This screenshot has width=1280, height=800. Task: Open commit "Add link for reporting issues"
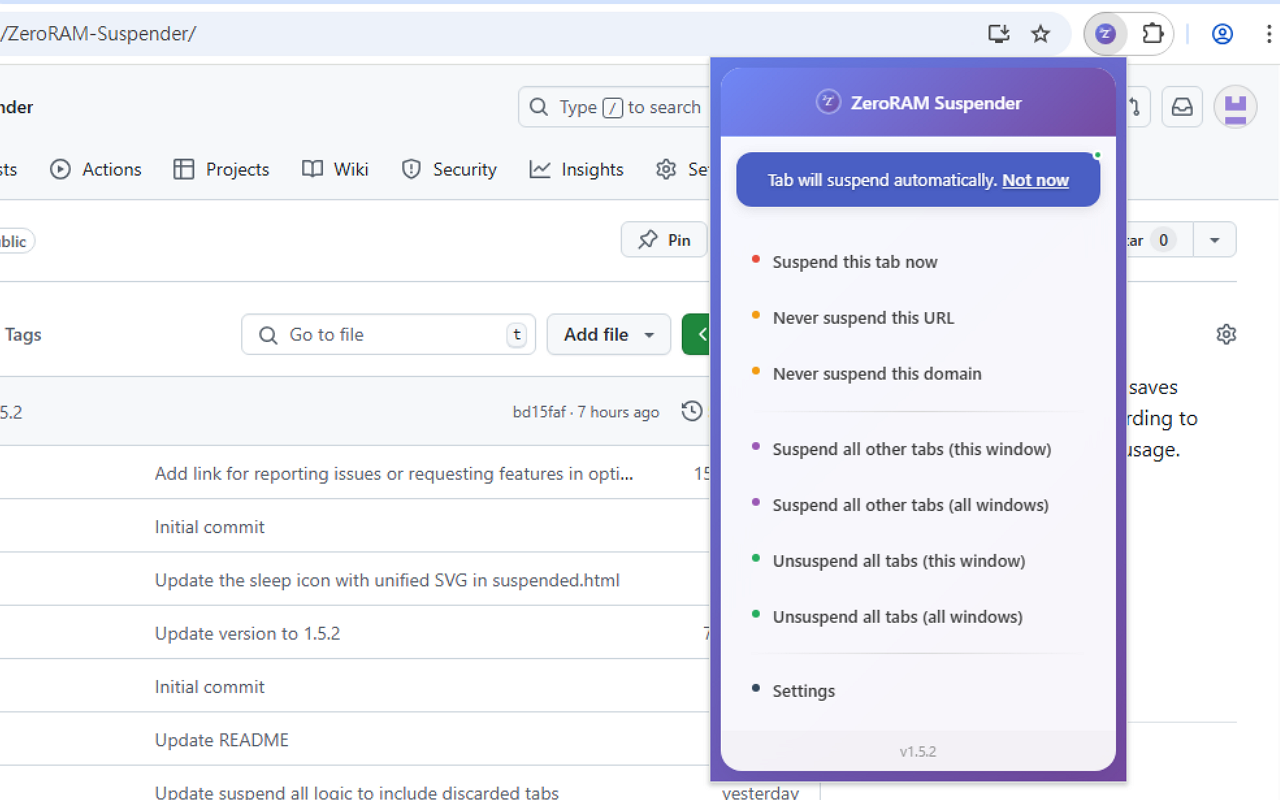pos(394,474)
